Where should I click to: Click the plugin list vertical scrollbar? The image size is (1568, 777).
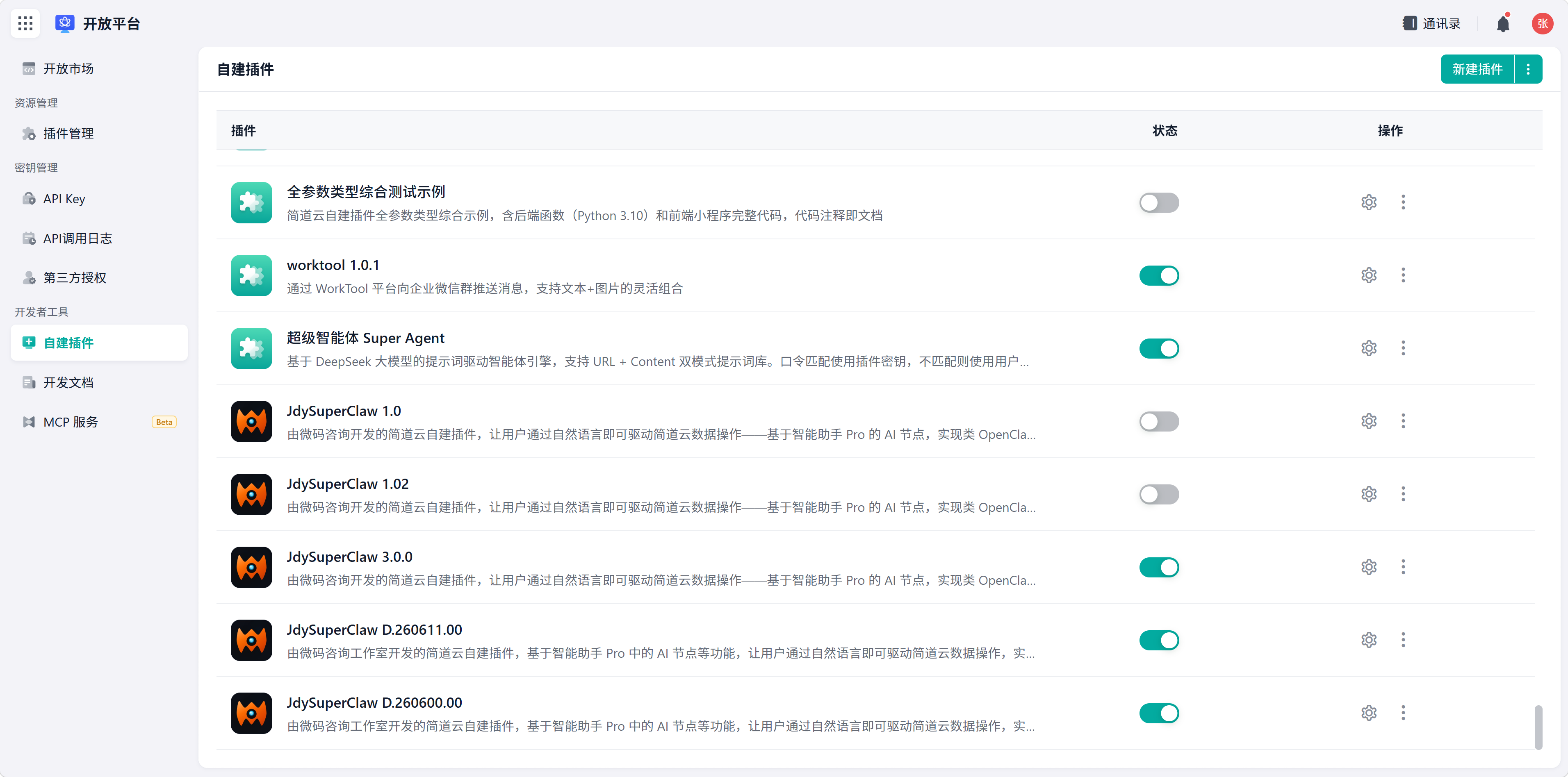pyautogui.click(x=1538, y=727)
